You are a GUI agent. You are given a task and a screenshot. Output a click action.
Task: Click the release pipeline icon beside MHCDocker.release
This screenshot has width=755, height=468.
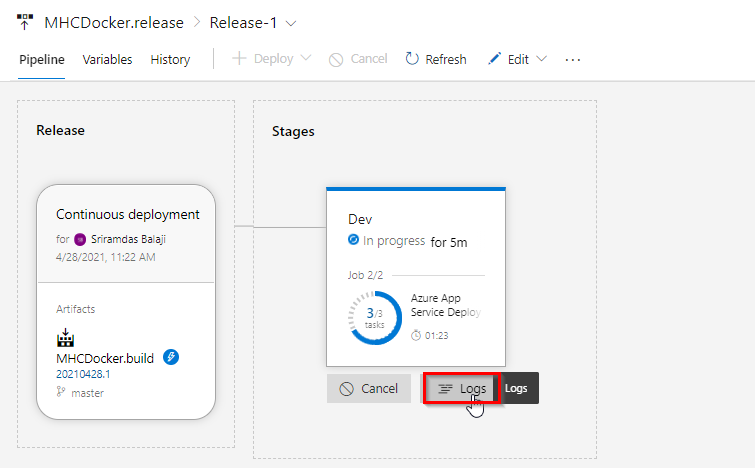(x=25, y=22)
